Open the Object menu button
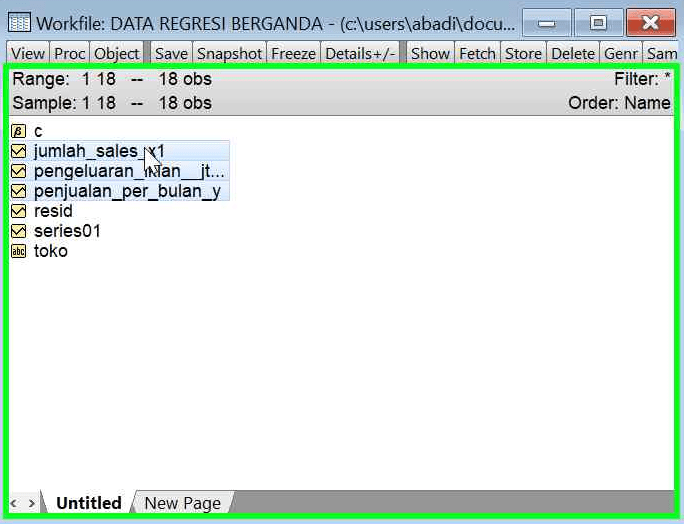Screen dimensions: 684x524 pos(117,54)
